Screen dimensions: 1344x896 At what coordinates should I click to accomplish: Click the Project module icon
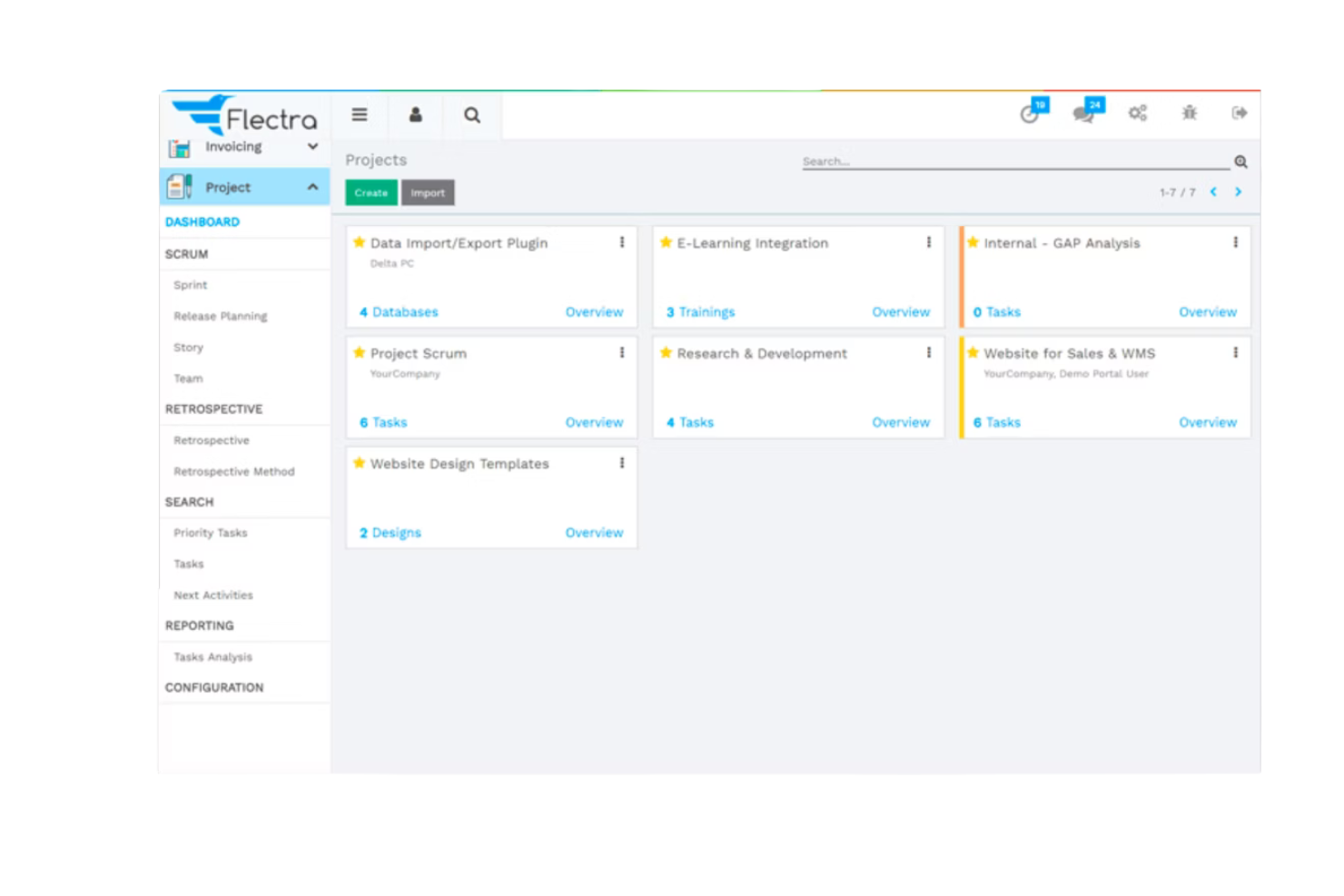click(x=180, y=187)
